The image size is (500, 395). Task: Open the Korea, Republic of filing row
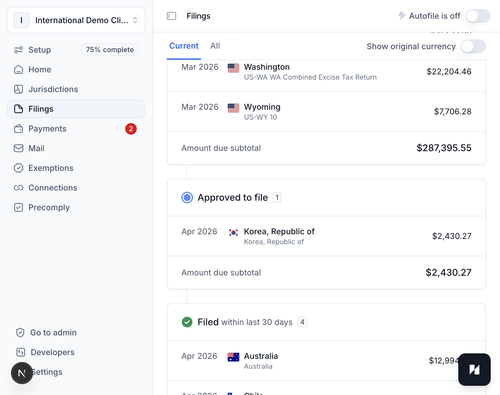tap(326, 236)
